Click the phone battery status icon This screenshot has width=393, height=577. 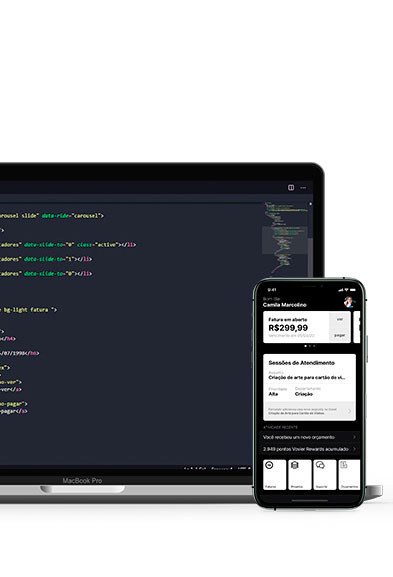tap(353, 290)
